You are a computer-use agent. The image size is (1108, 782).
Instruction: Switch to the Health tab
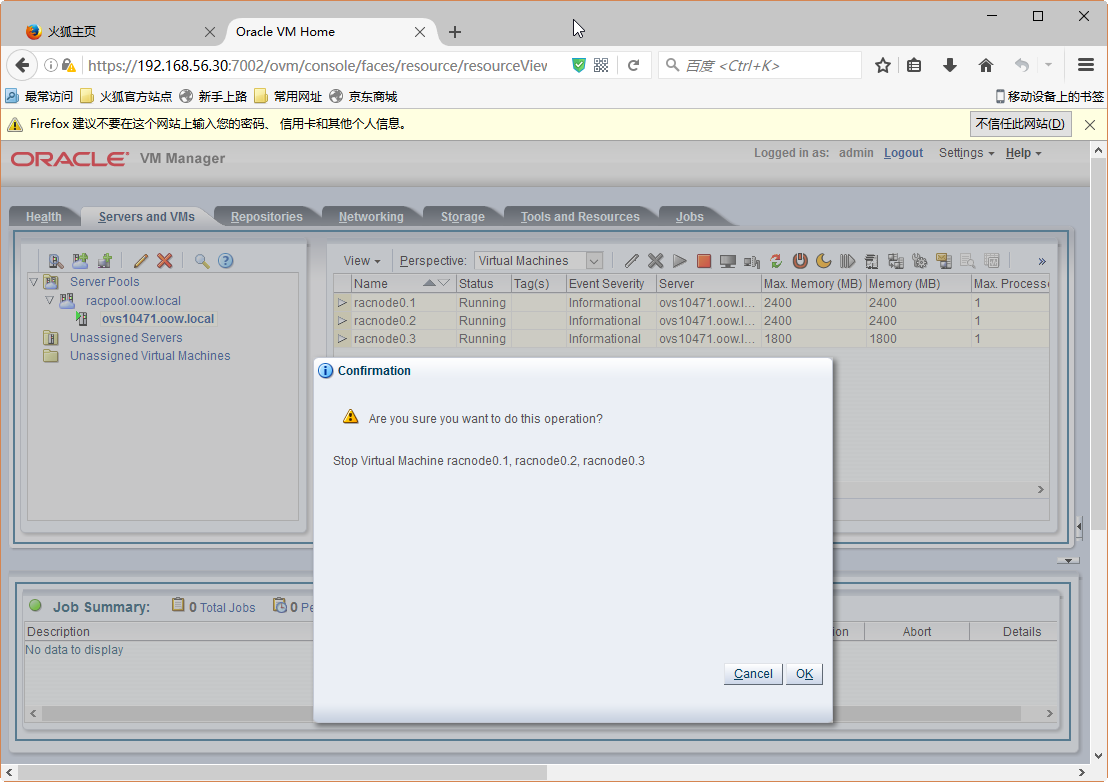pos(44,217)
